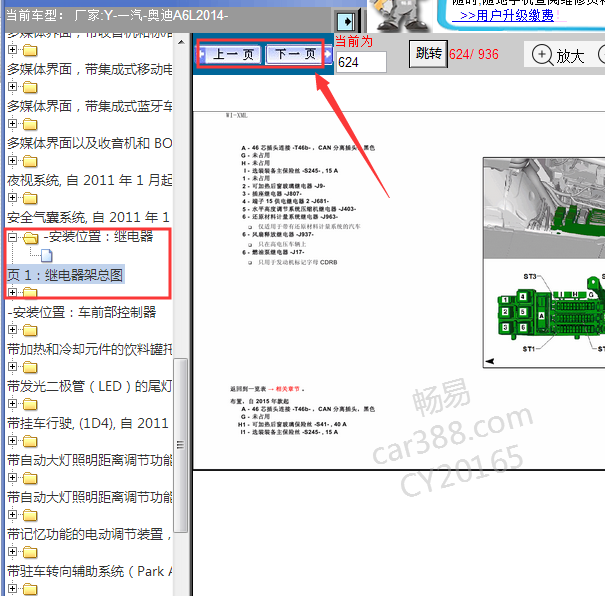
Task: Select 带记忆功能的电动调节装置 tree entry
Action: (89, 534)
